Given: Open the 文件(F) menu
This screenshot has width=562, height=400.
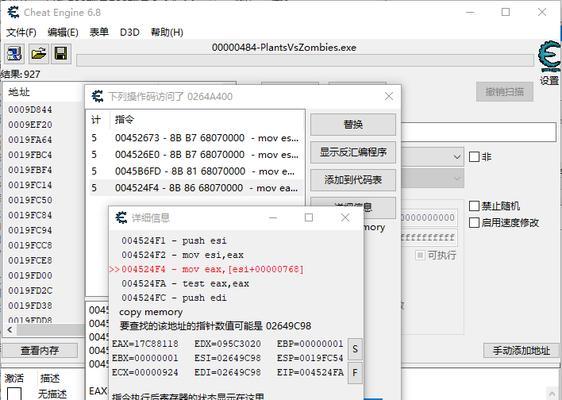Looking at the screenshot, I should [x=21, y=33].
